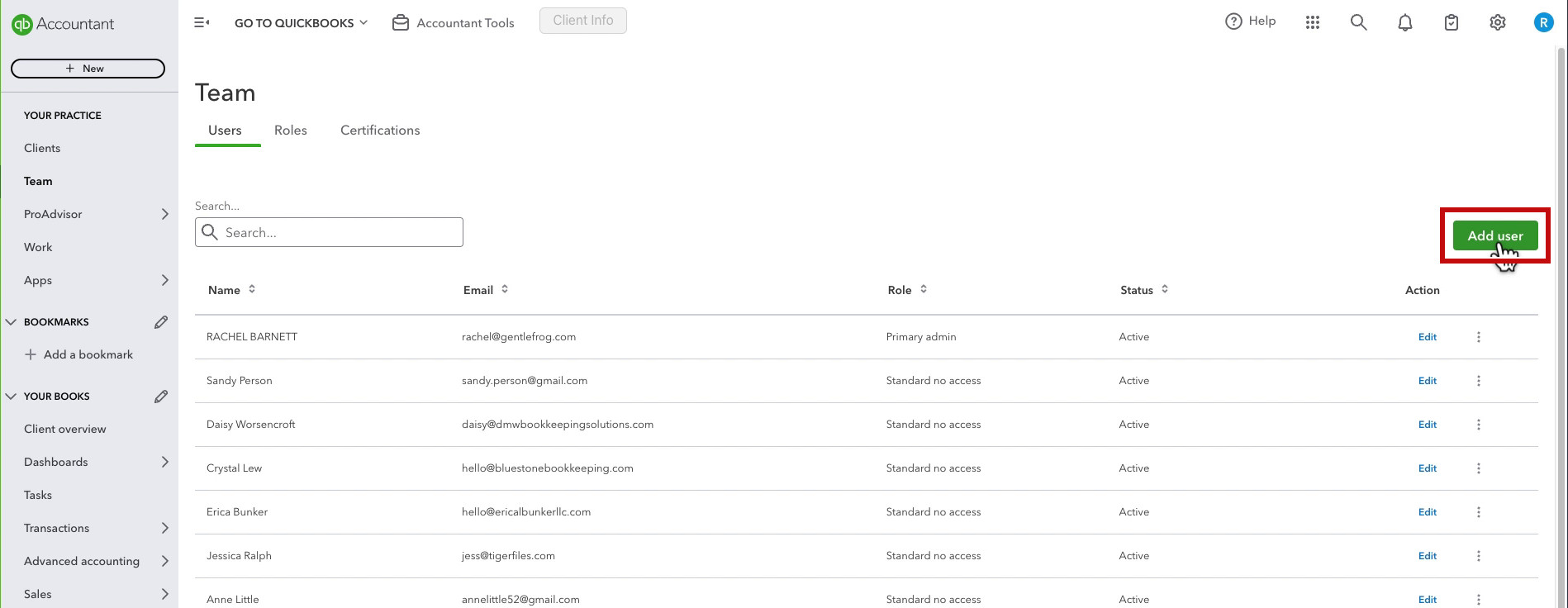
Task: Open more actions for Sandy Person
Action: (x=1479, y=381)
